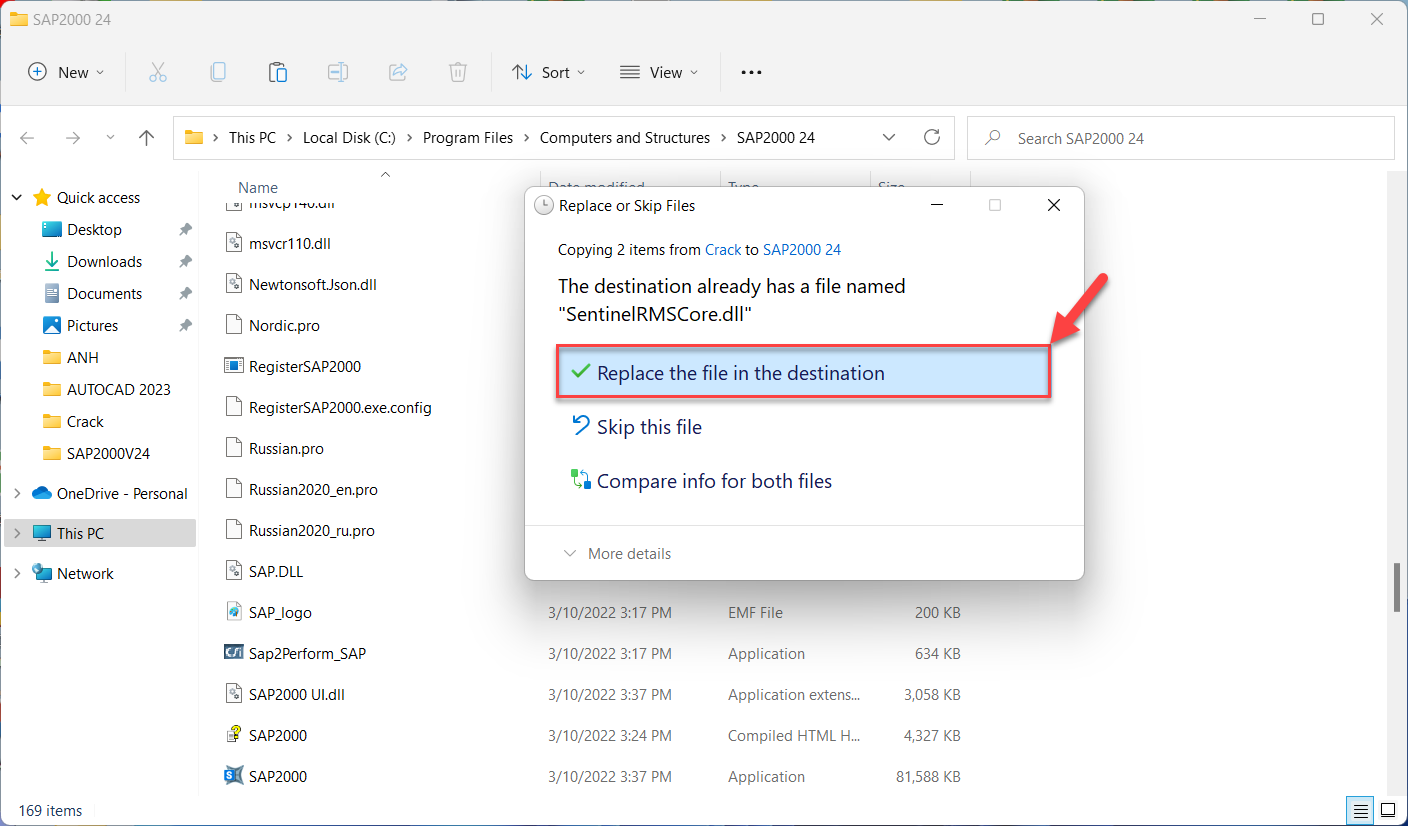
Task: Switch to large icons view layout
Action: (1388, 809)
